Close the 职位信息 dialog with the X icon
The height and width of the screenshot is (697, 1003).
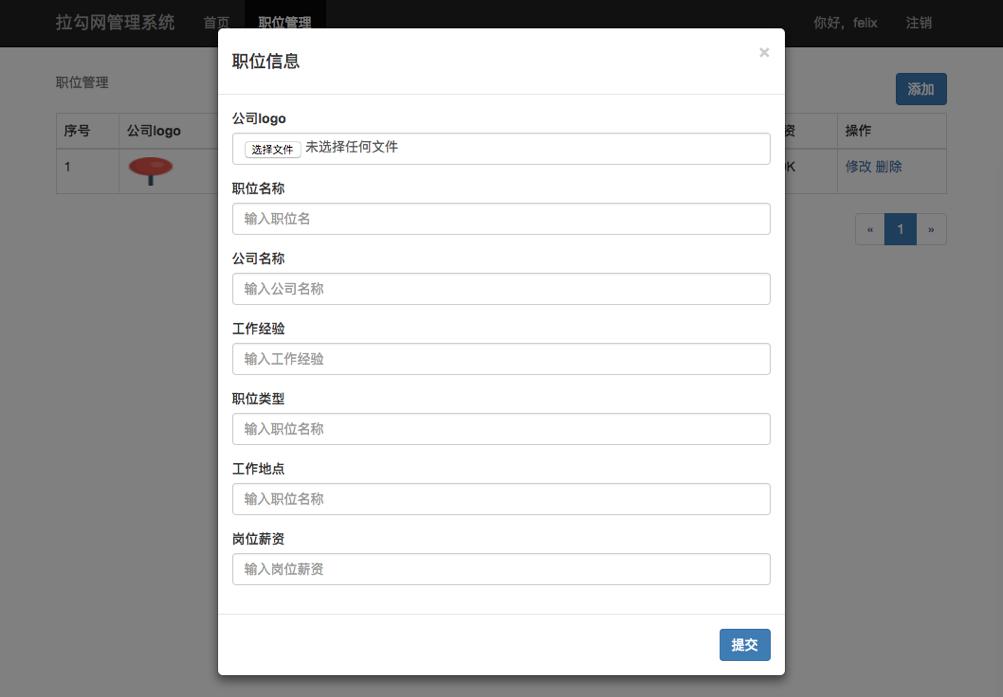coord(764,53)
